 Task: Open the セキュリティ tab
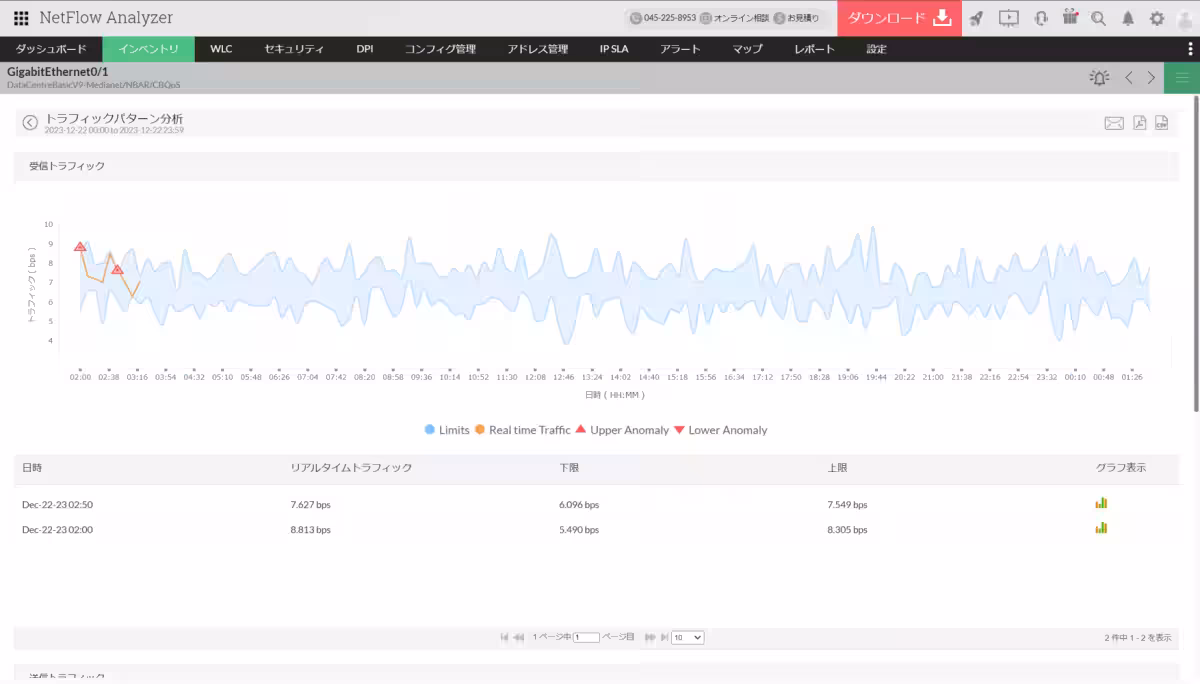pos(294,49)
